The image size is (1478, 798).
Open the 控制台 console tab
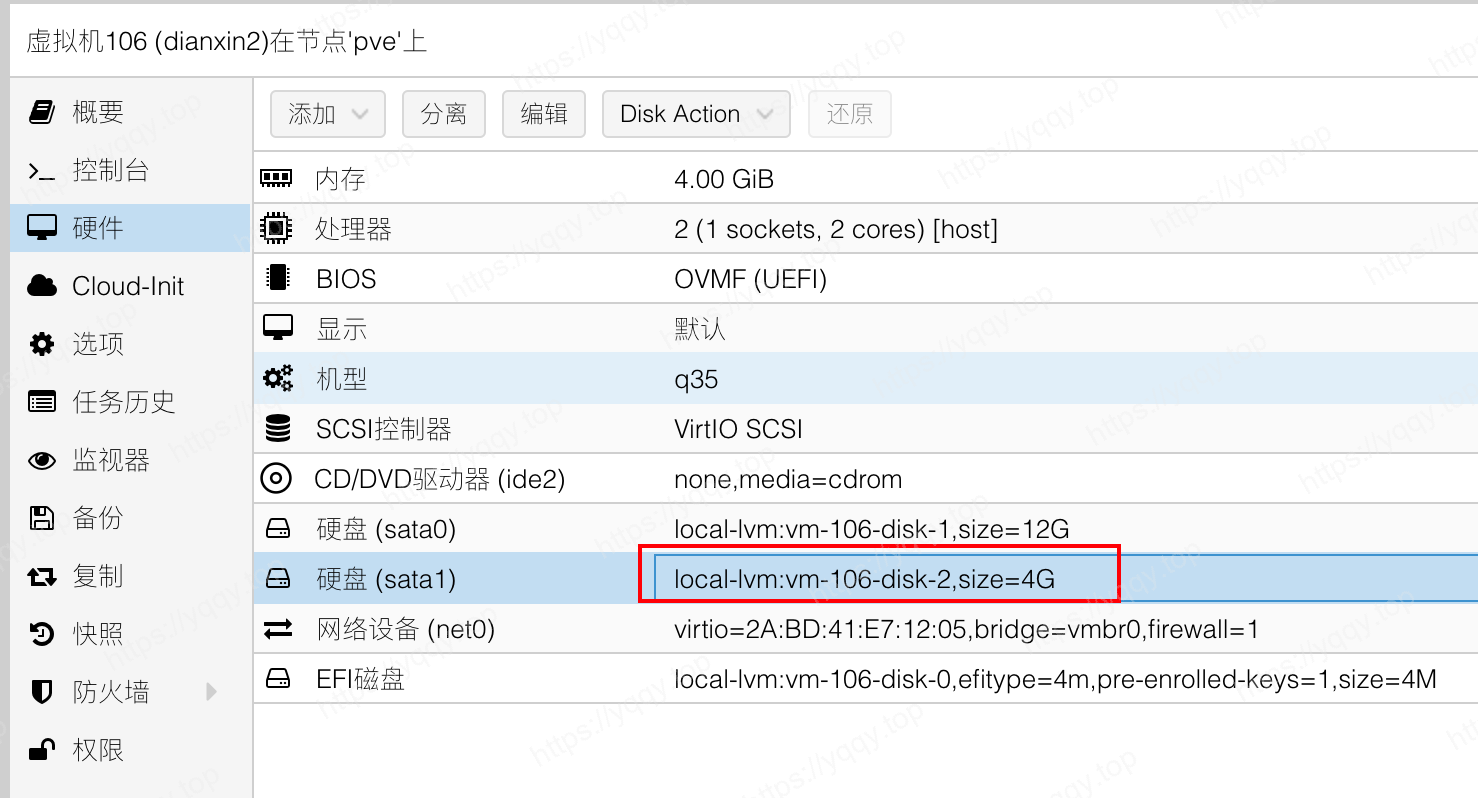pyautogui.click(x=110, y=170)
